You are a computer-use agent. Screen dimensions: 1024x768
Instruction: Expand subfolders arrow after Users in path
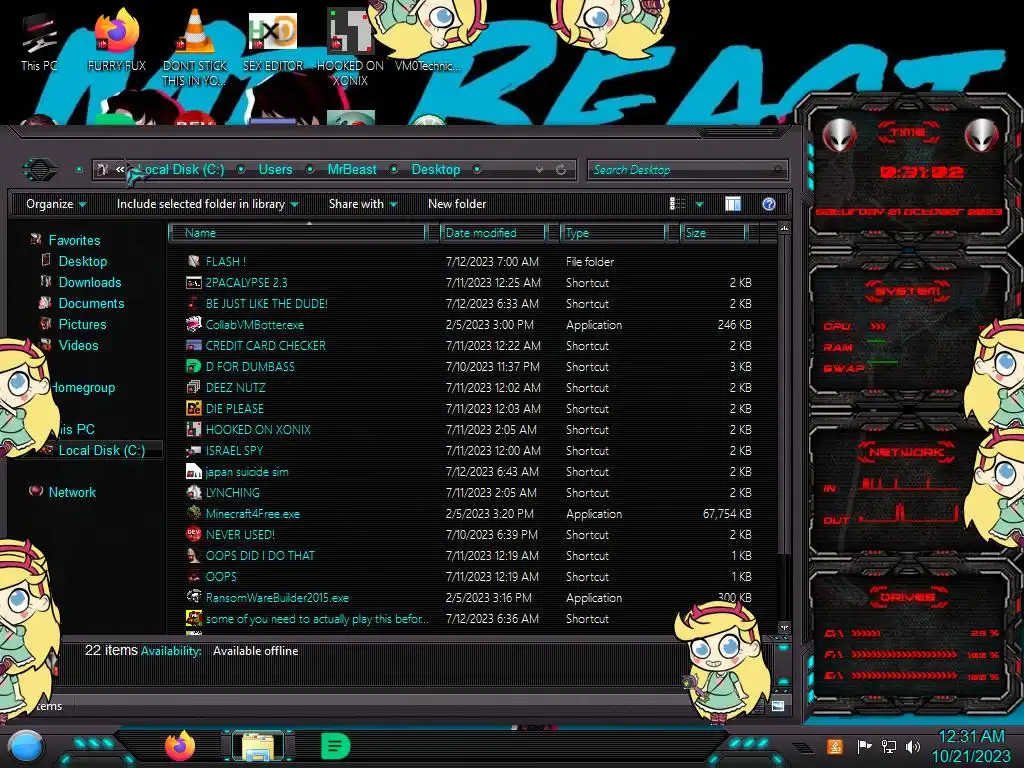(x=310, y=170)
